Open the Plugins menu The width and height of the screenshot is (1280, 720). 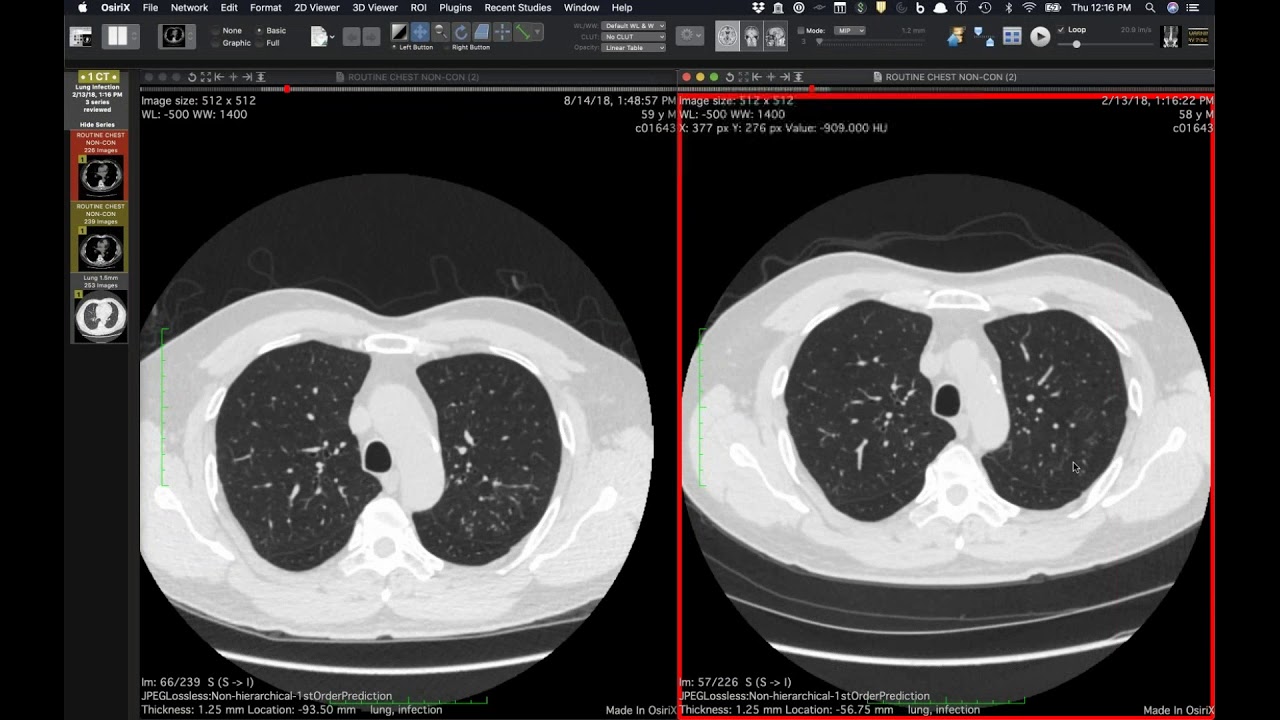pos(455,8)
